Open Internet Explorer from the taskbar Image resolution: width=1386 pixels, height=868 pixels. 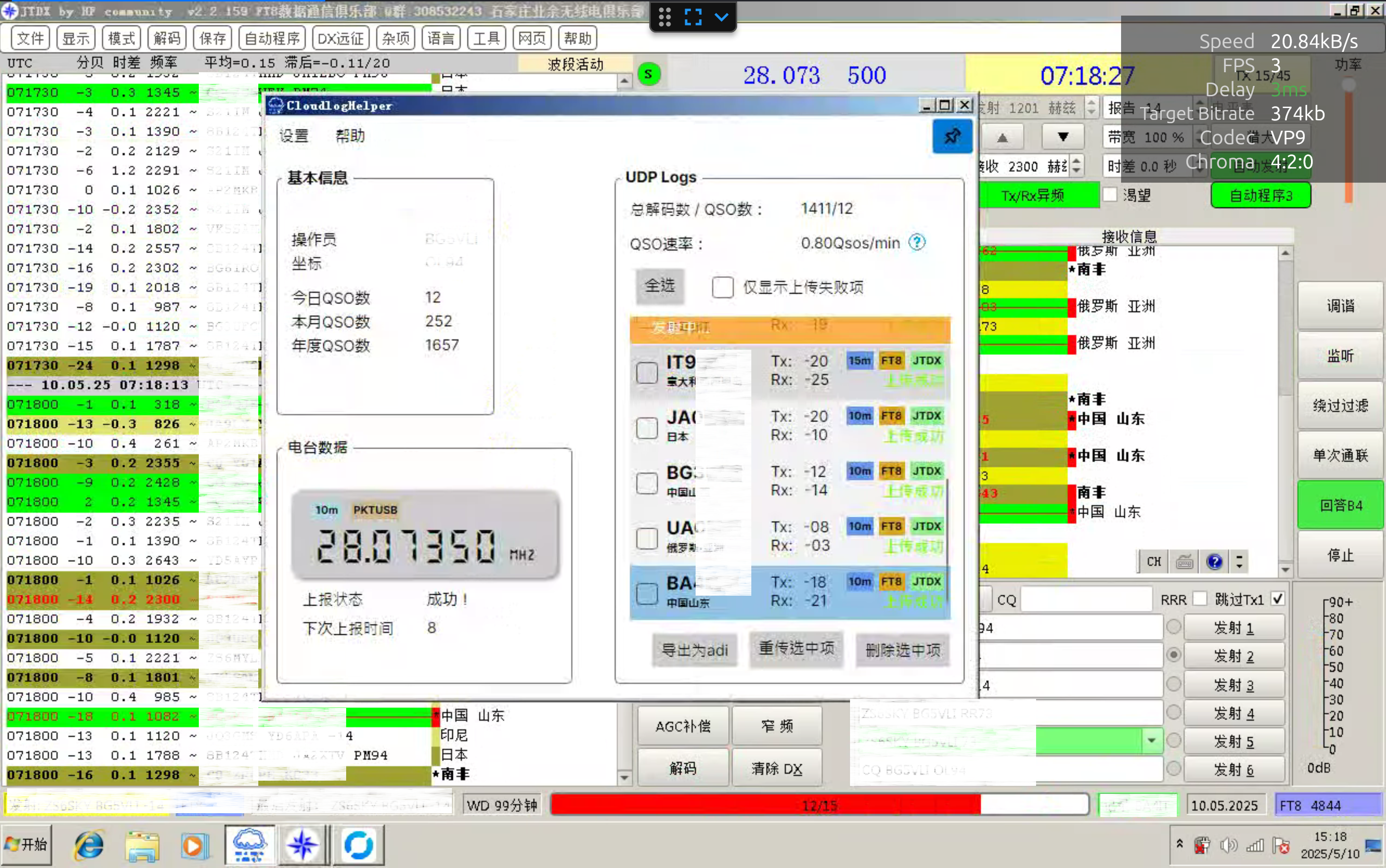coord(88,845)
